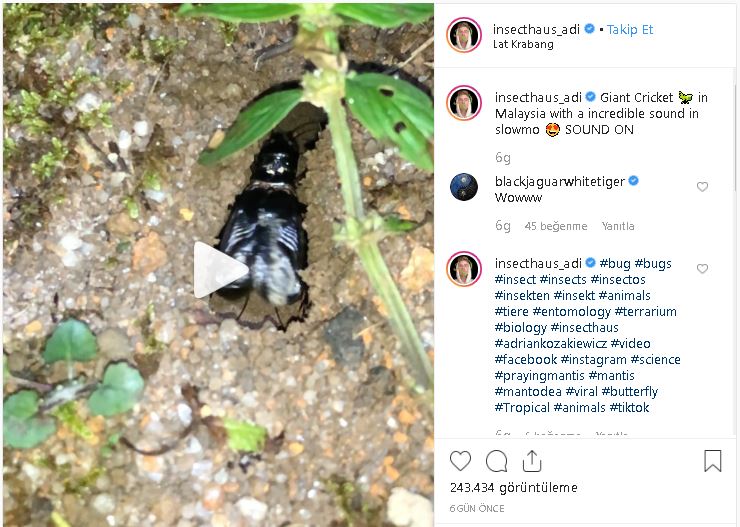Image resolution: width=740 pixels, height=527 pixels.
Task: Like blackjaguarwhitetiger's Wowww comment
Action: [702, 187]
